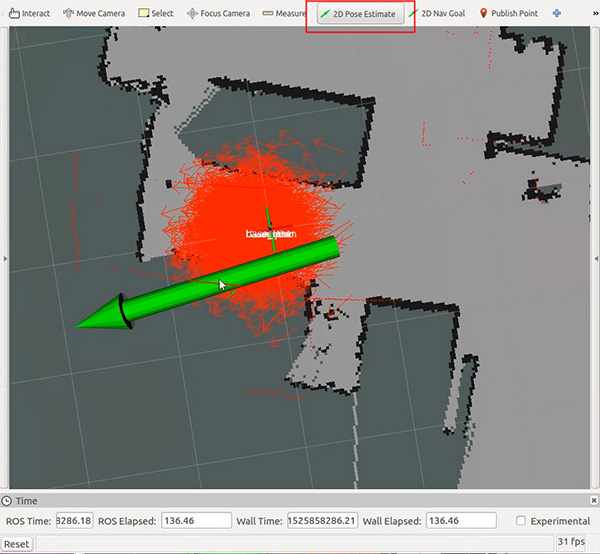Close the Time panel
Screen dimensions: 600x554
point(591,500)
